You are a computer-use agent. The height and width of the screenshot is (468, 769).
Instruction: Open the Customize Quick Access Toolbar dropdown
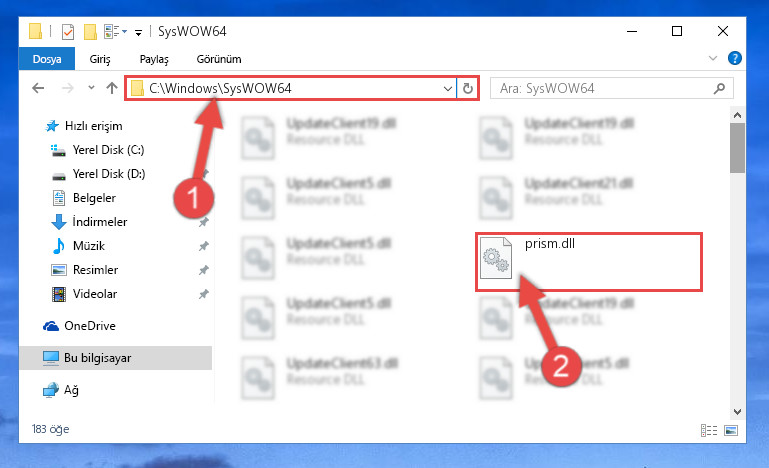click(x=139, y=33)
